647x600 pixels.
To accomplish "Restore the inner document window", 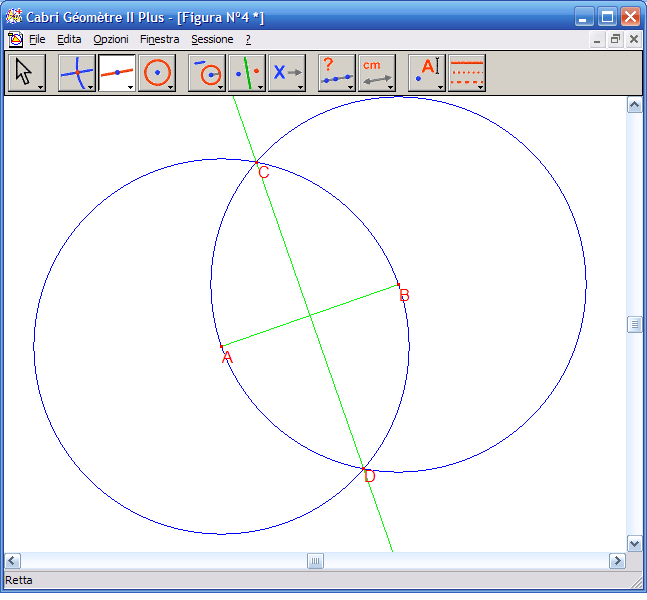I will click(615, 40).
